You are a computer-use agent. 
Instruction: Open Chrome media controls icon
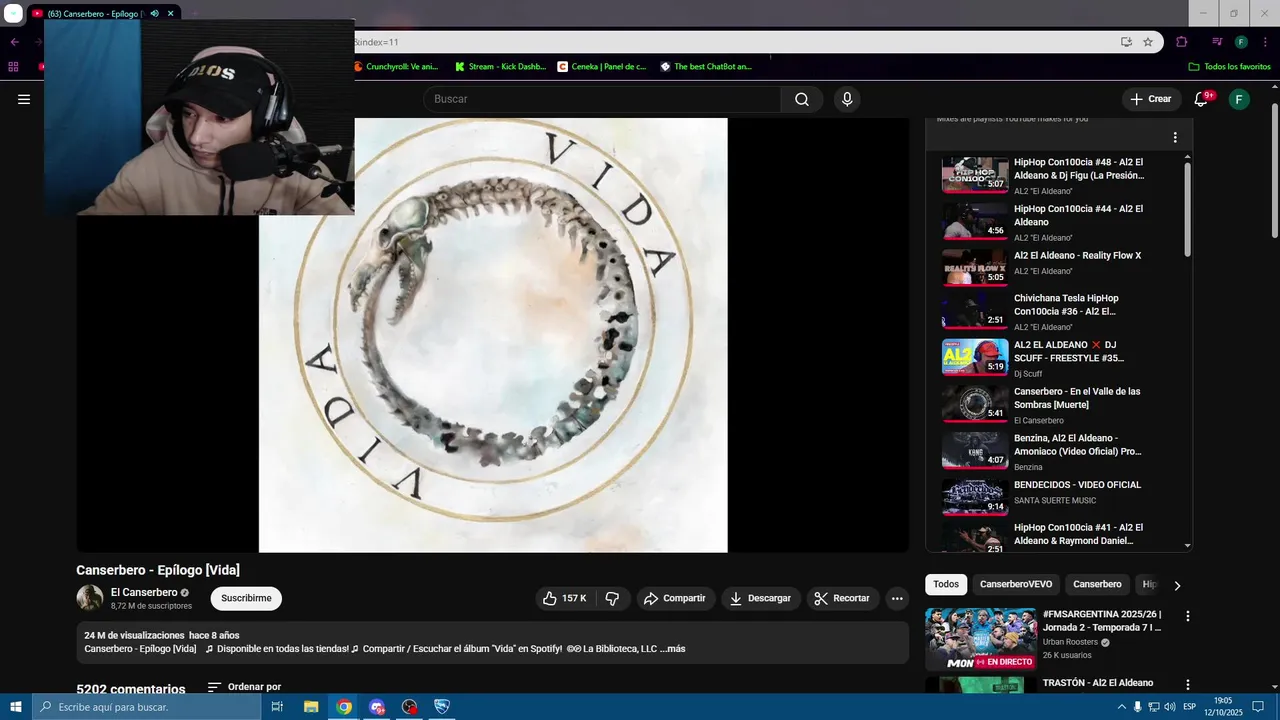(1217, 42)
